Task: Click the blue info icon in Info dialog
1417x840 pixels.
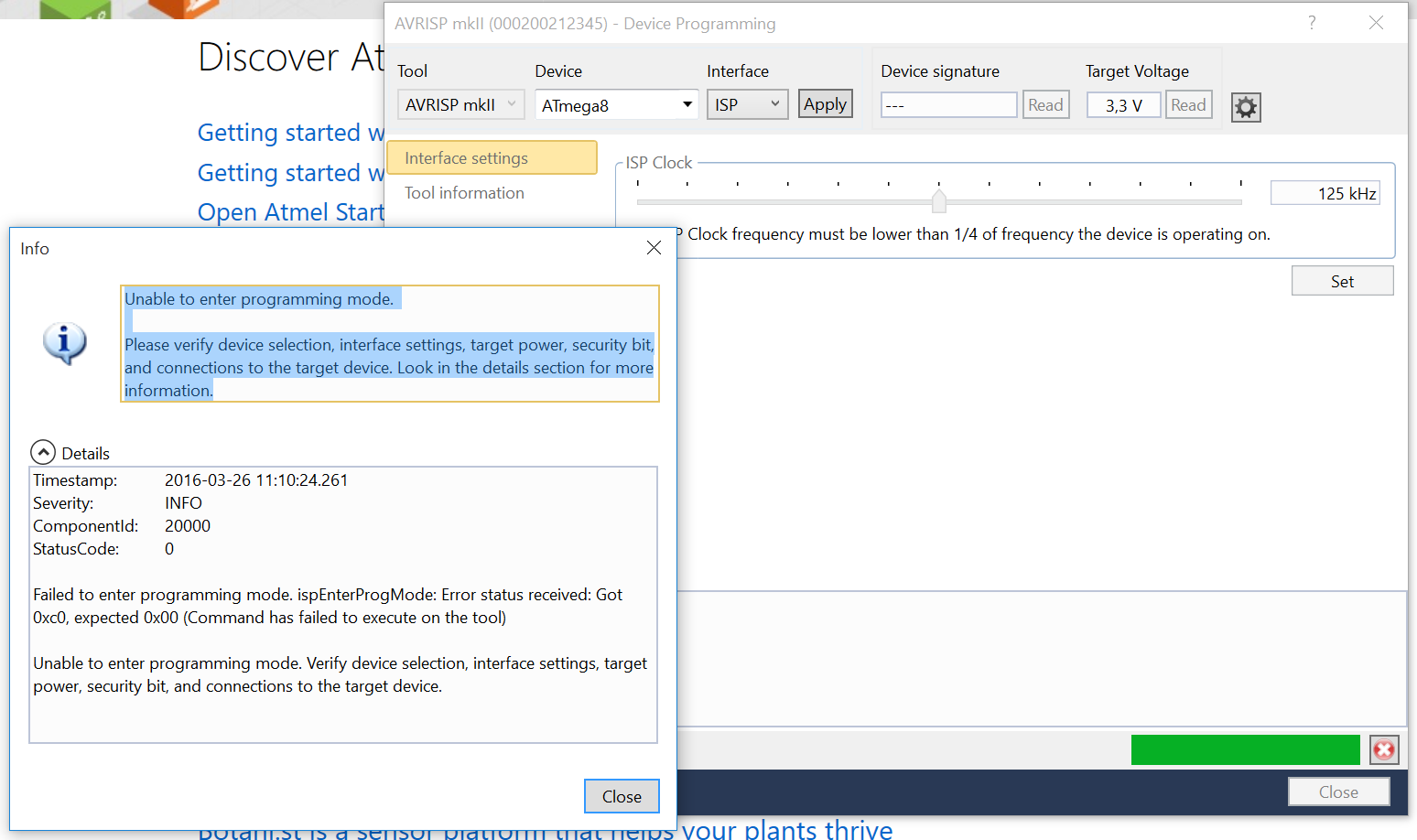Action: point(65,343)
